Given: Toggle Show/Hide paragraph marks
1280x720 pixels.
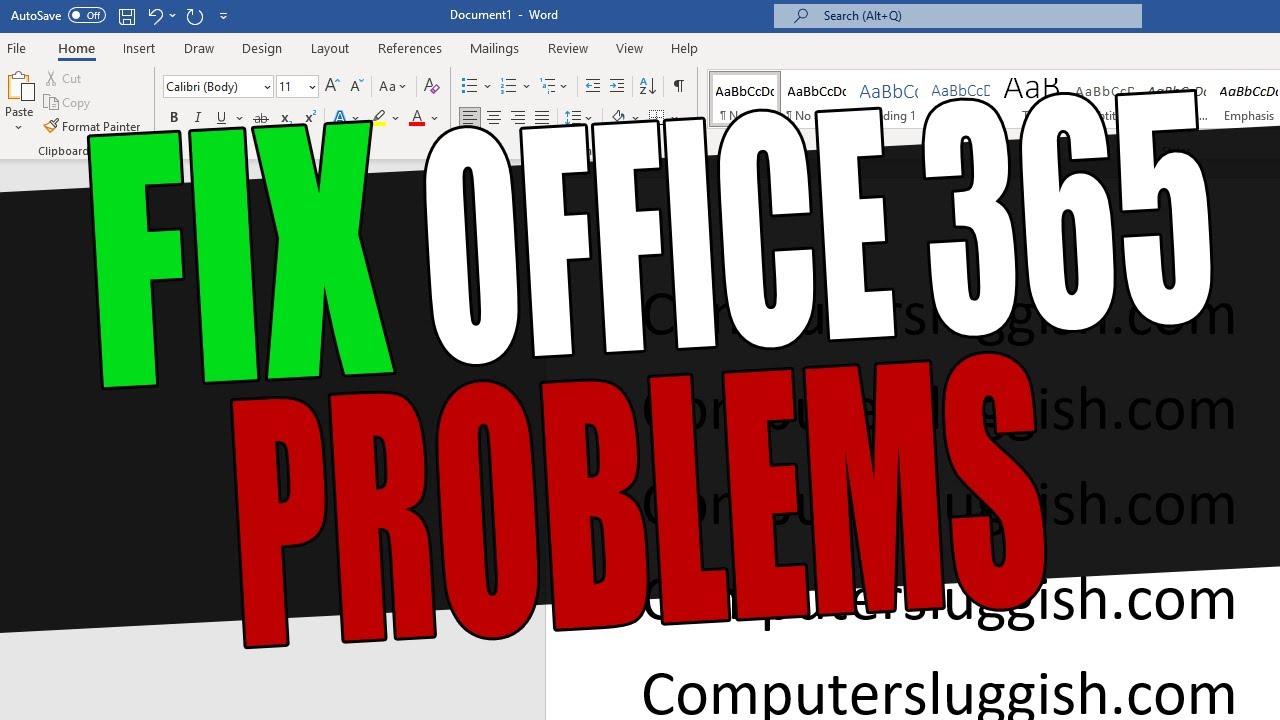Looking at the screenshot, I should pos(679,87).
